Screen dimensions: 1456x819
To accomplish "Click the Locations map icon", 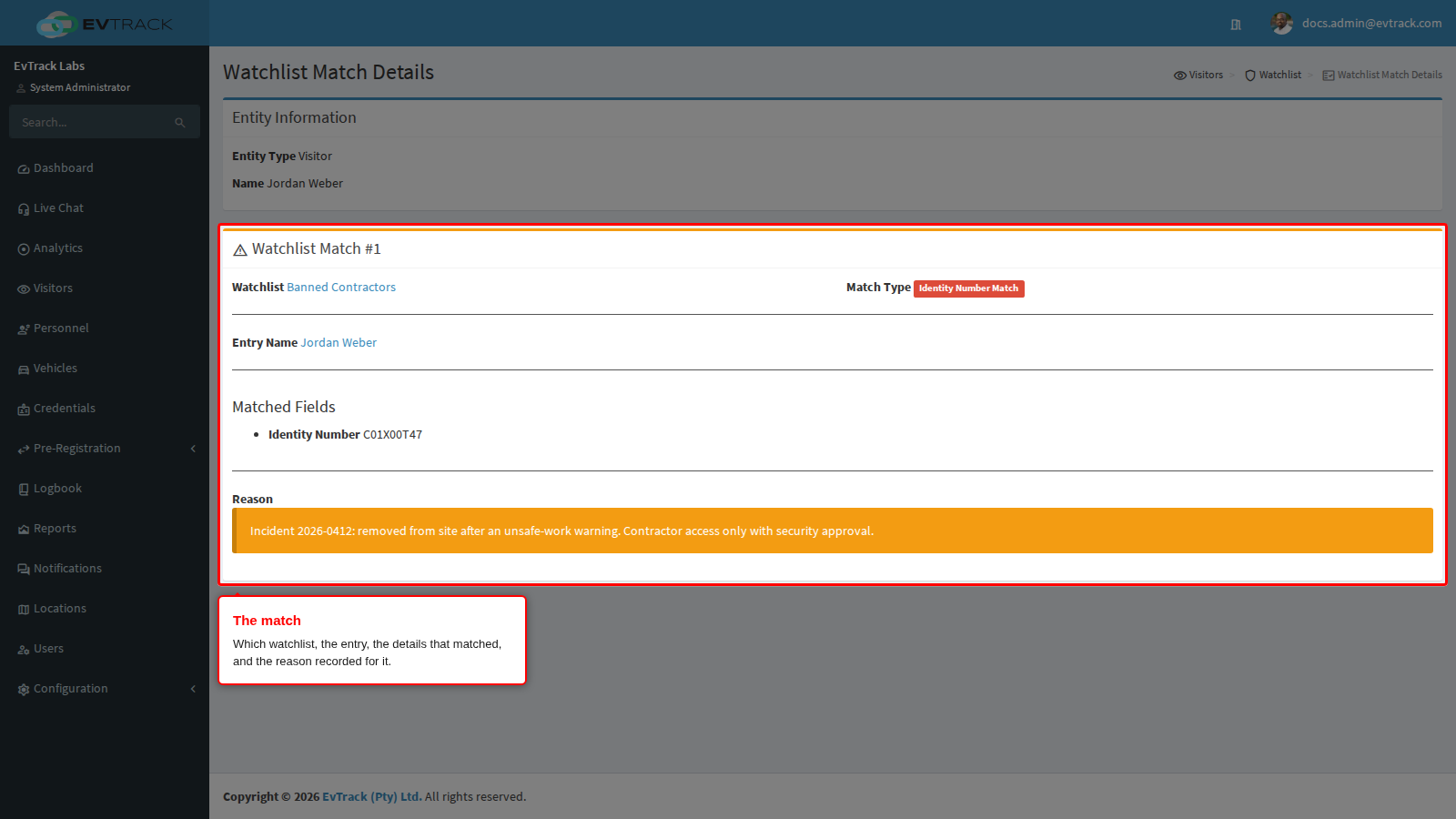I will click(x=24, y=610).
